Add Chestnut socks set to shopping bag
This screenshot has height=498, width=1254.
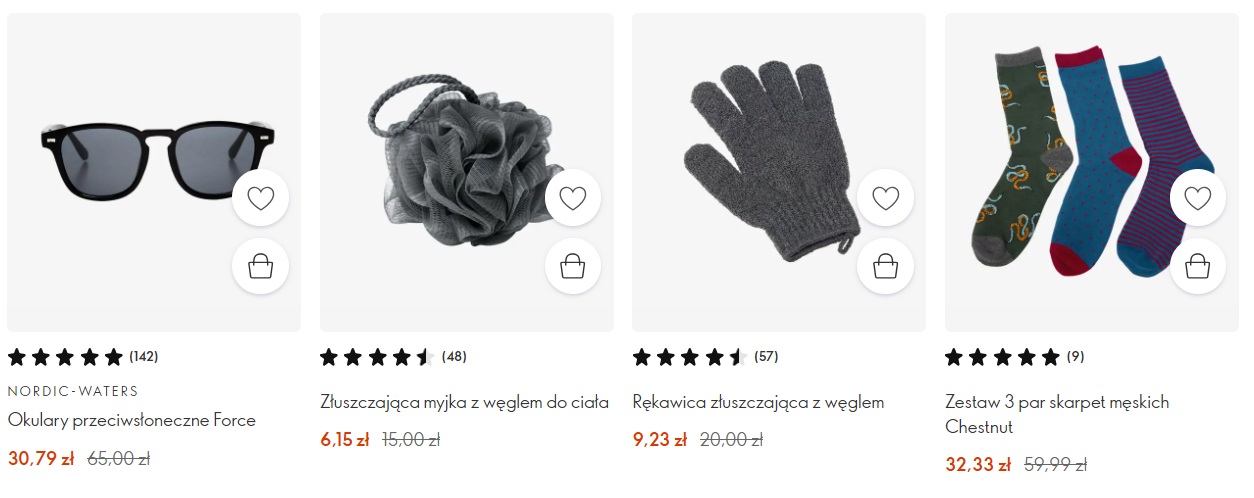tap(1198, 266)
